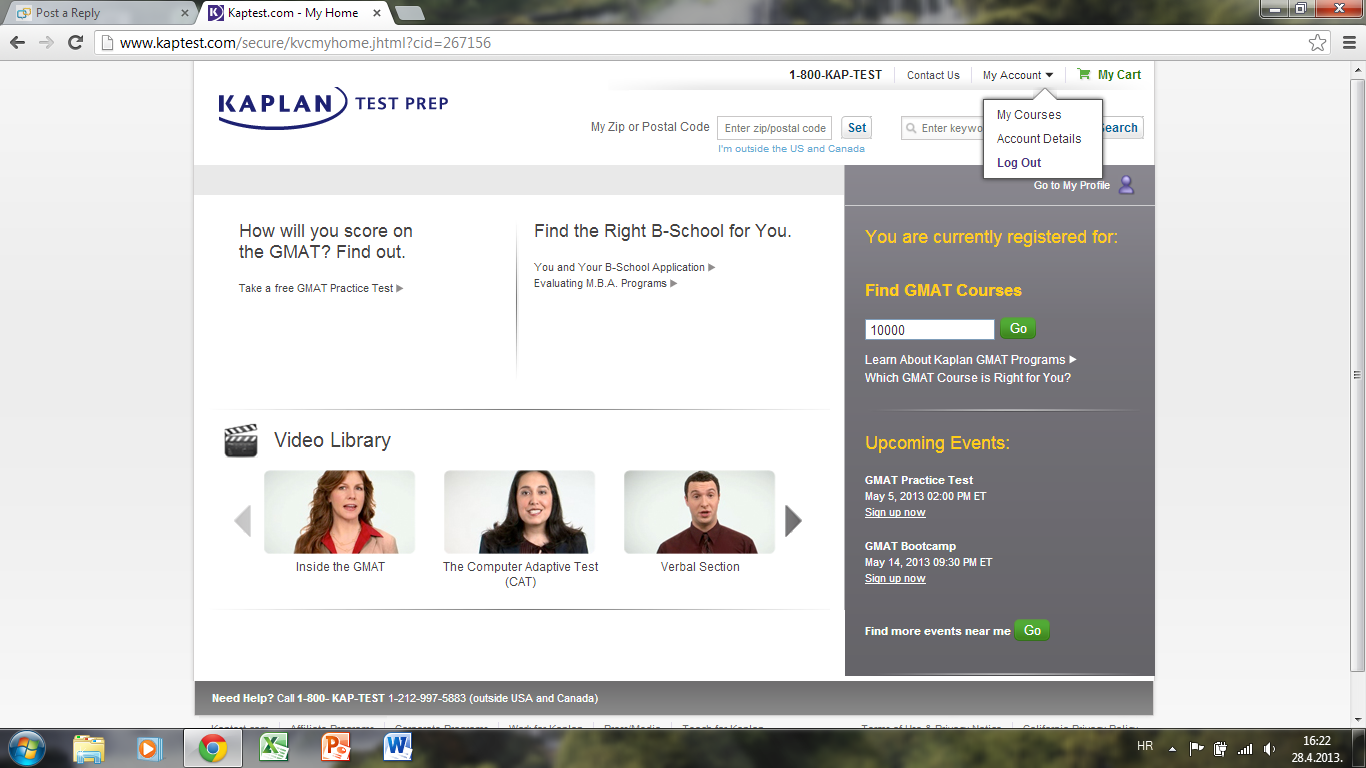Collapse the My Account dropdown
The width and height of the screenshot is (1366, 768).
(x=1018, y=75)
